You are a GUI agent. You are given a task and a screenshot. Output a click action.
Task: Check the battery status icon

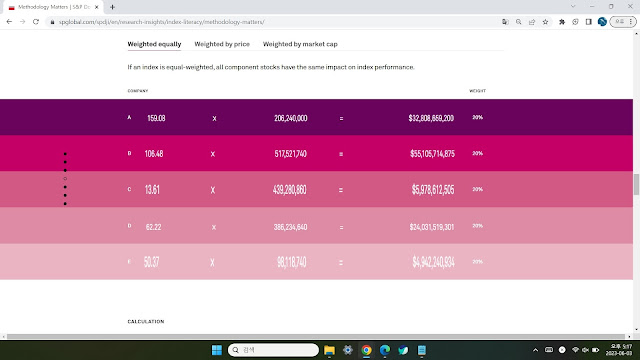pos(596,350)
